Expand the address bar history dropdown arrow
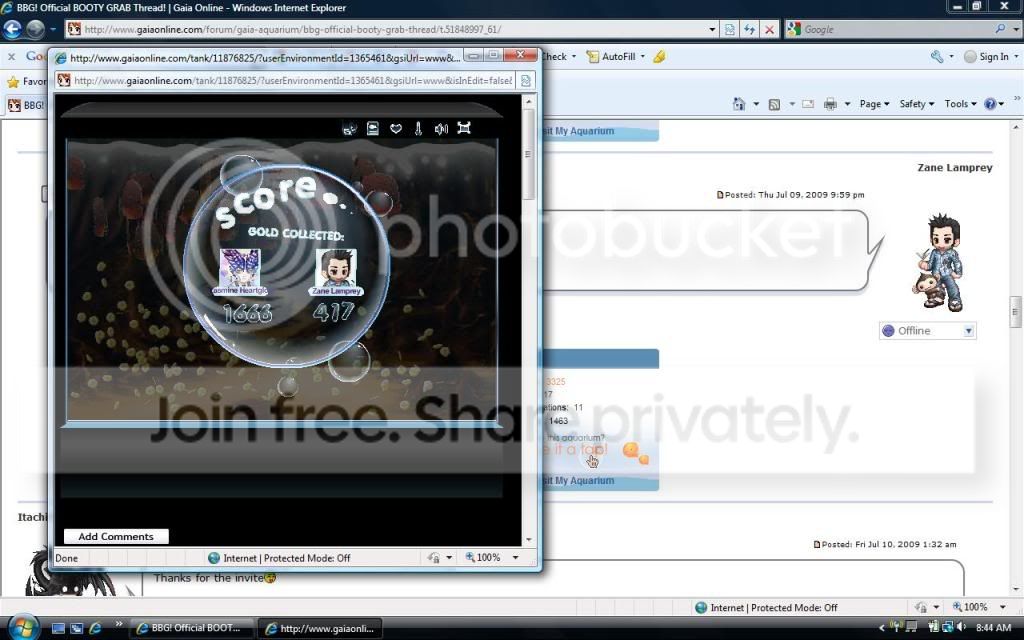Screen dimensions: 1024x640 click(712, 29)
